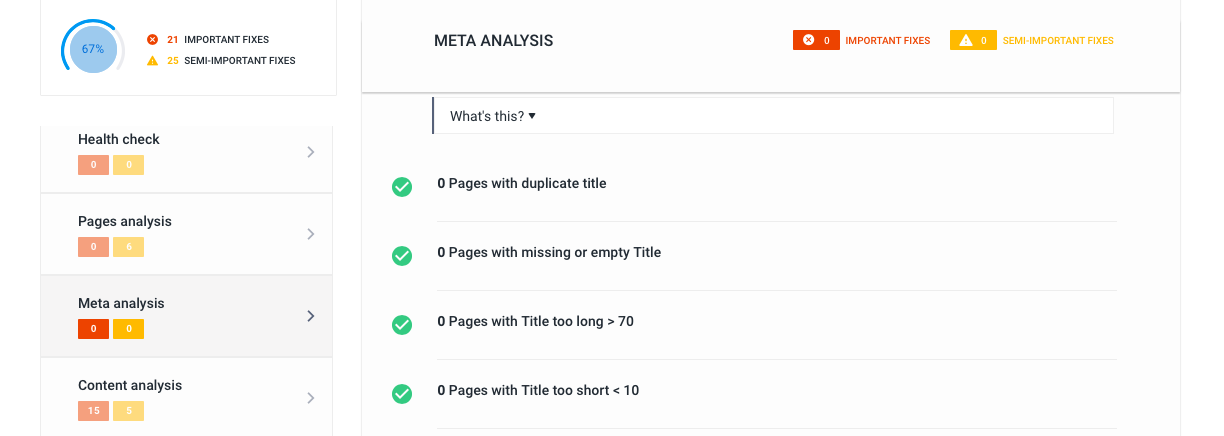The width and height of the screenshot is (1224, 436).
Task: Open the Health check sidebar tab
Action: (x=186, y=152)
